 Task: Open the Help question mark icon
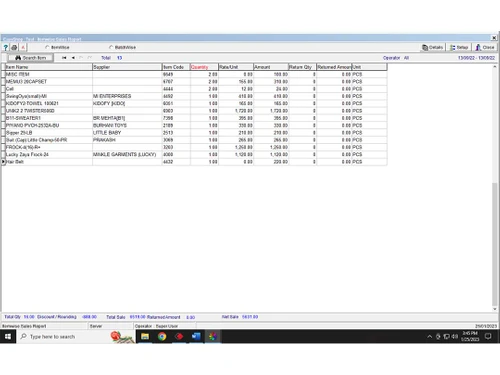tap(5, 48)
